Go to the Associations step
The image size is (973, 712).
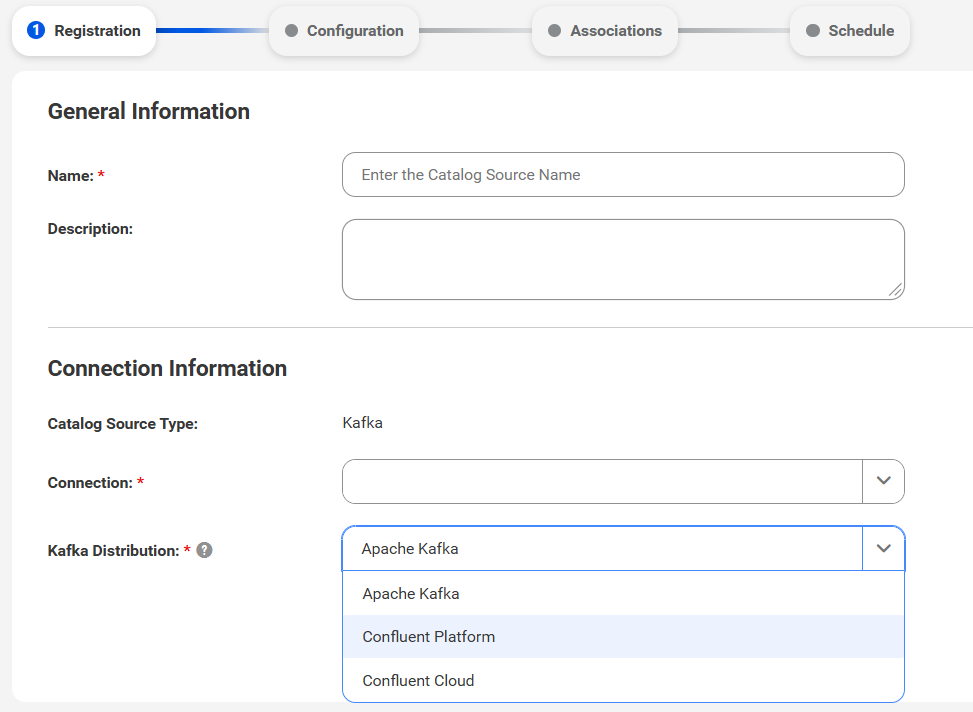click(605, 30)
